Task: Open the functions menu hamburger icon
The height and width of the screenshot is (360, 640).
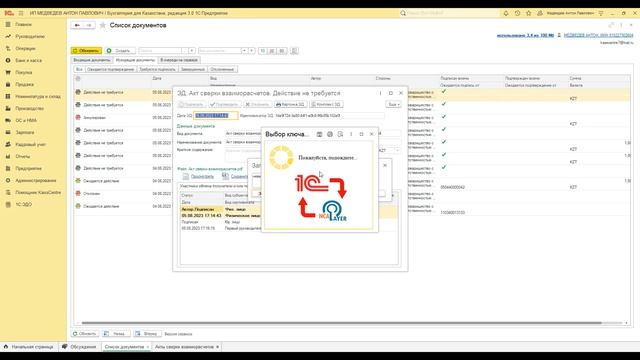Action: pos(21,13)
